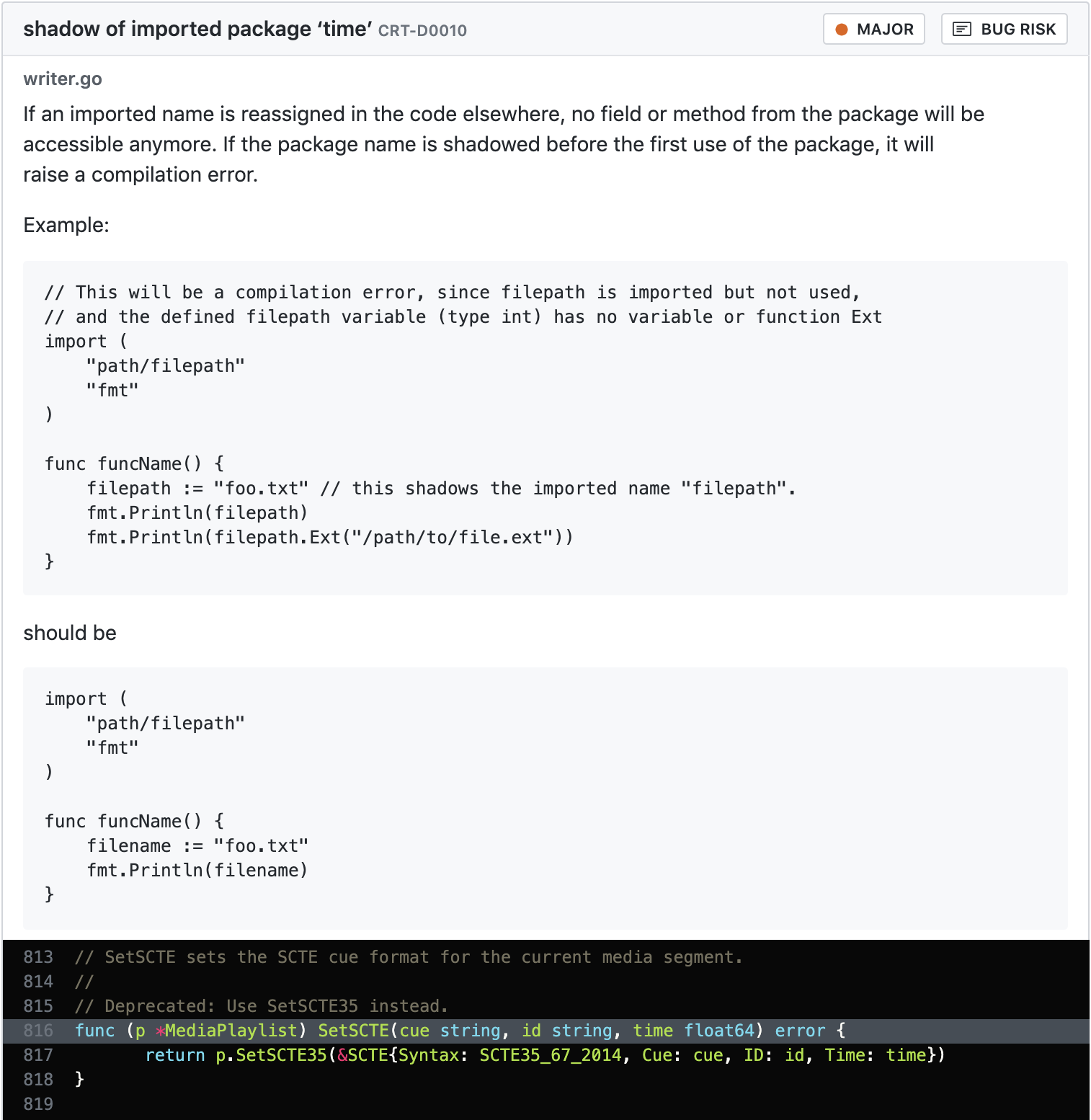Click the SCTE35_67_2014 constant on line 817
This screenshot has width=1091, height=1120.
coord(550,1055)
